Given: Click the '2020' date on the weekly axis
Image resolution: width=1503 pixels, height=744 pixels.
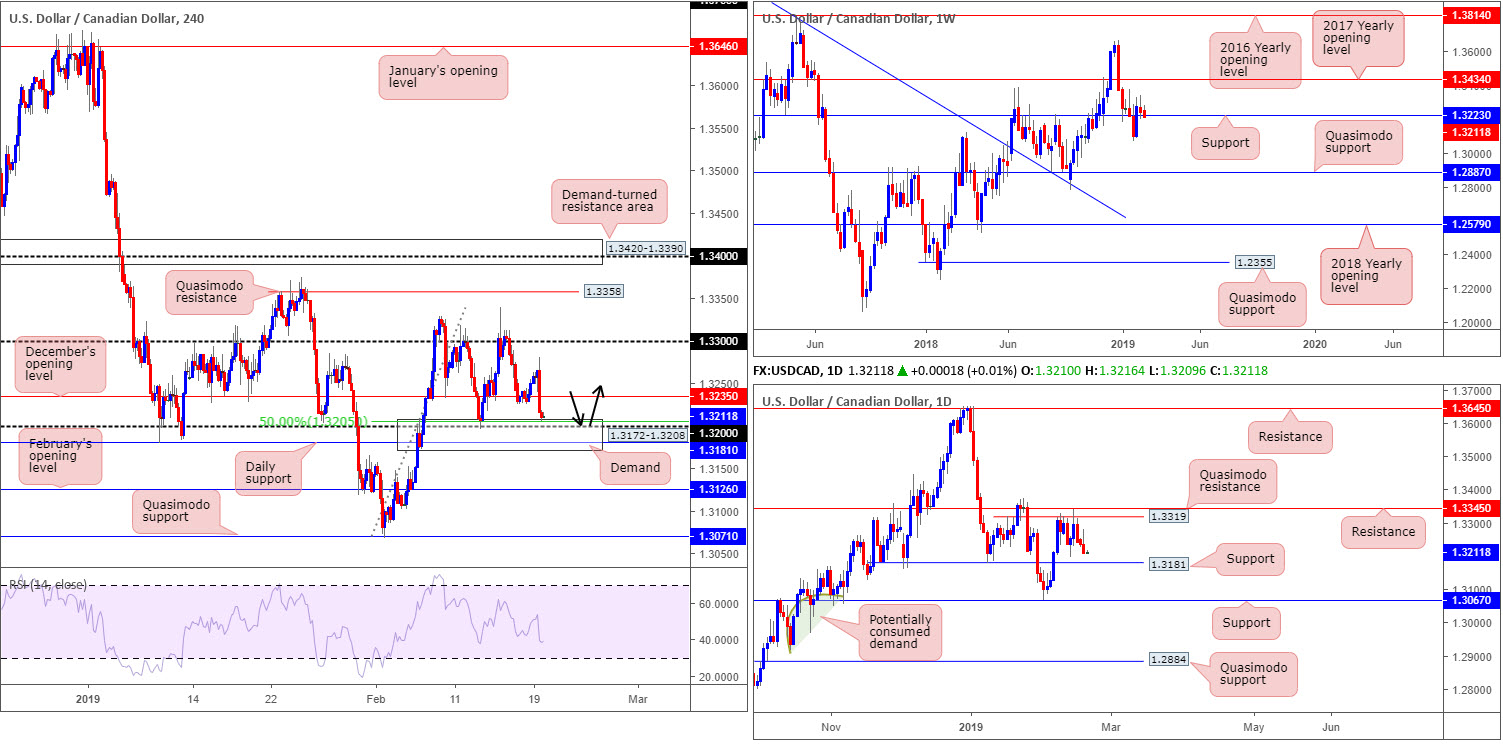Looking at the screenshot, I should 1315,341.
